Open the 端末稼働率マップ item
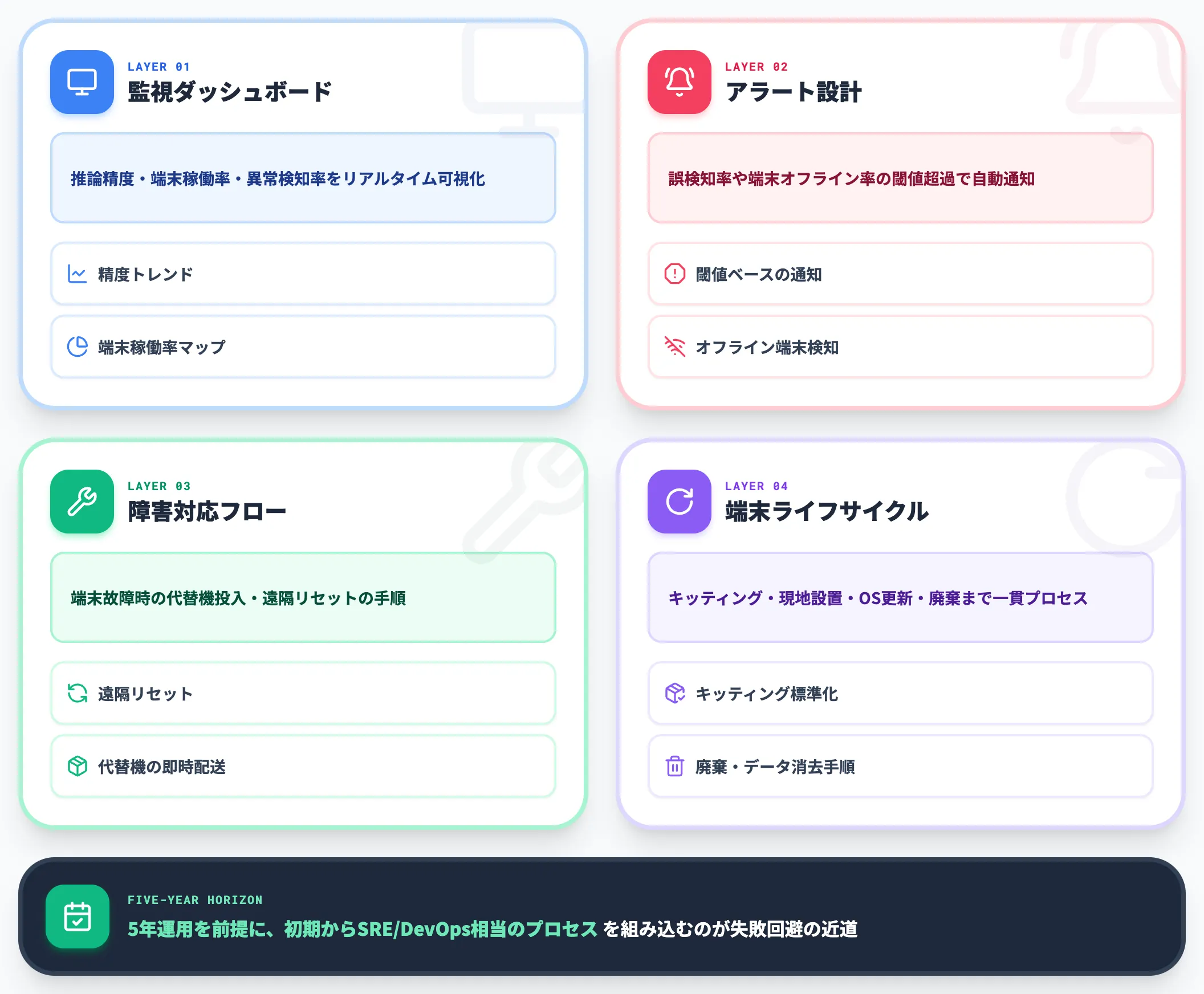The width and height of the screenshot is (1204, 994). tap(303, 347)
